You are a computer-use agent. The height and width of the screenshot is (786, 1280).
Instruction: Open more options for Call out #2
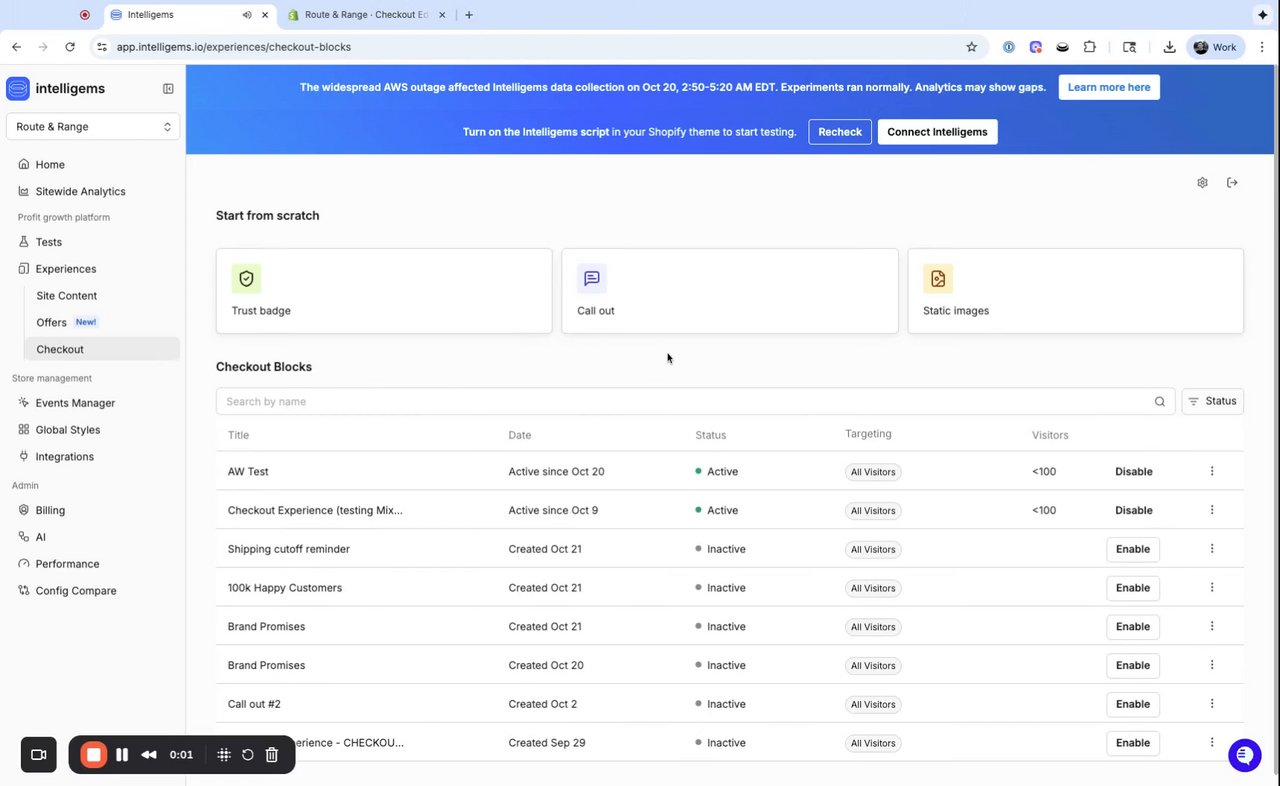pos(1212,704)
